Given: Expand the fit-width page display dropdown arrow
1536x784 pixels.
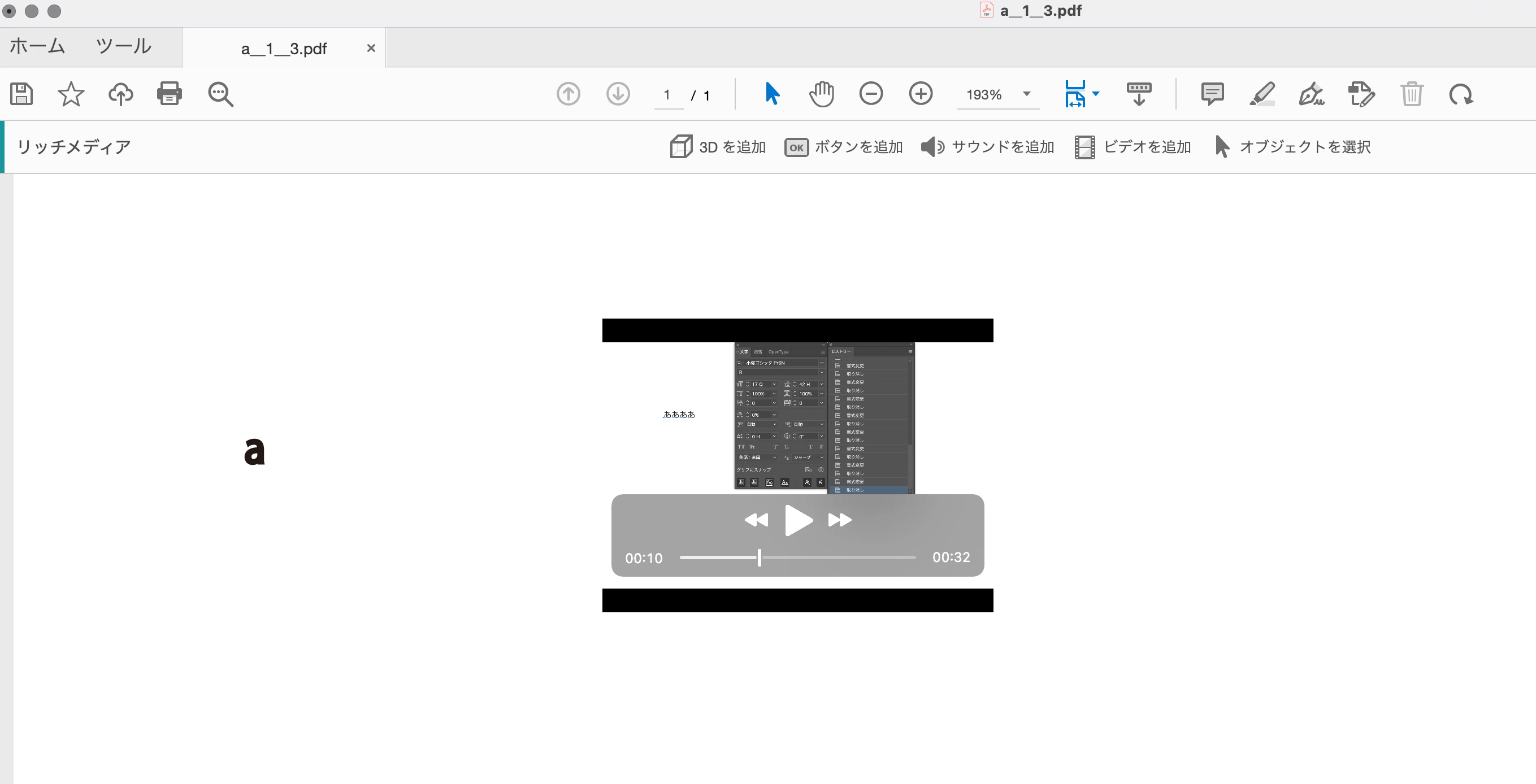Looking at the screenshot, I should pyautogui.click(x=1096, y=94).
